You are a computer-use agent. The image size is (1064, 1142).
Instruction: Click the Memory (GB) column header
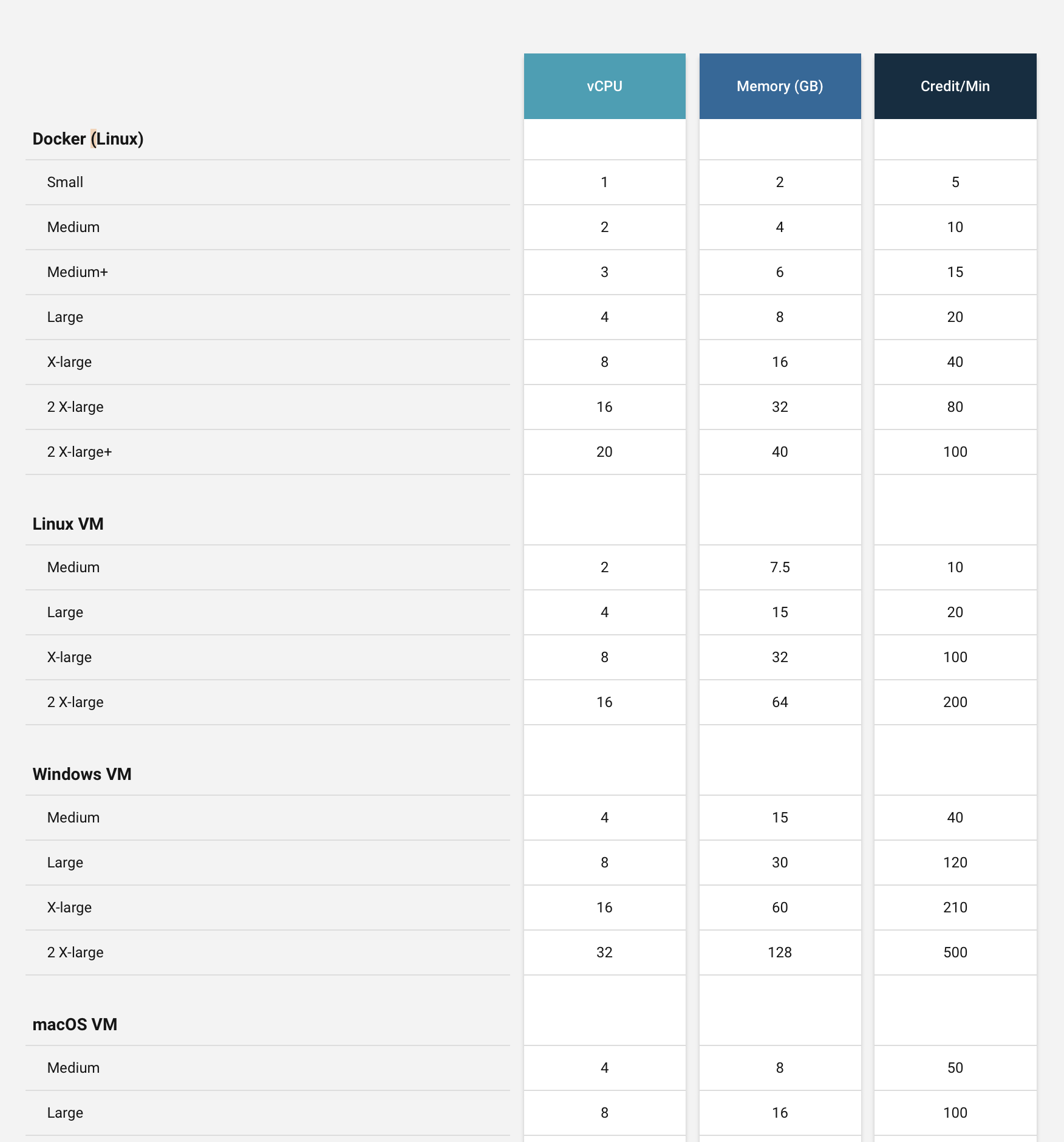pyautogui.click(x=780, y=86)
